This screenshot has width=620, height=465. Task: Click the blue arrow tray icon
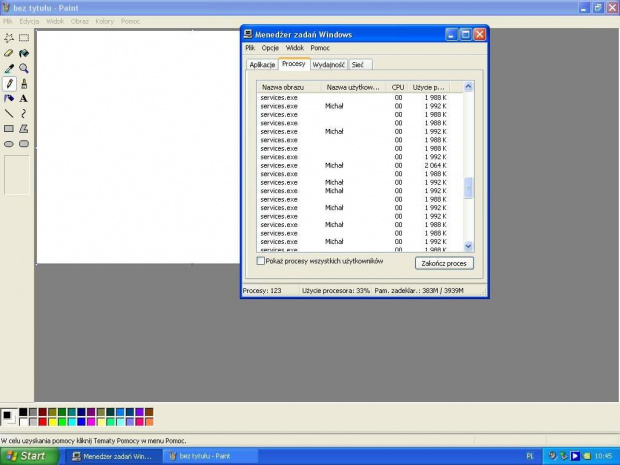pyautogui.click(x=575, y=456)
